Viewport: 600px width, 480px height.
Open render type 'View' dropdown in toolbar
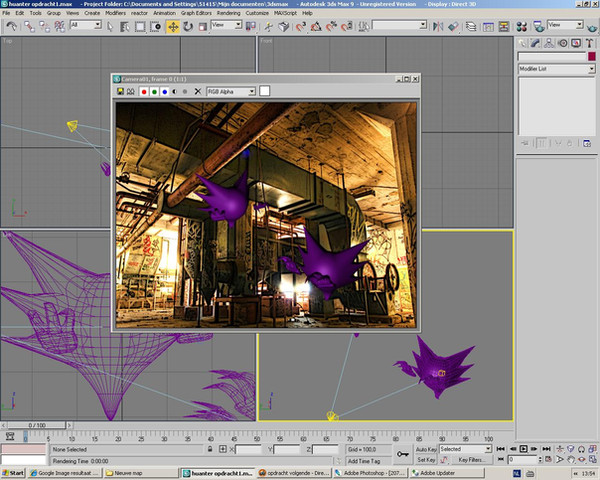click(565, 25)
